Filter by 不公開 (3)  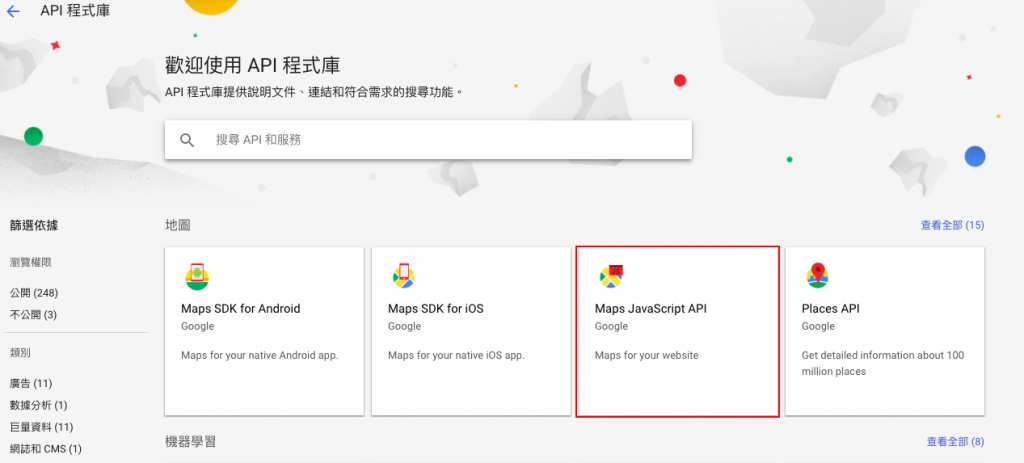click(33, 315)
